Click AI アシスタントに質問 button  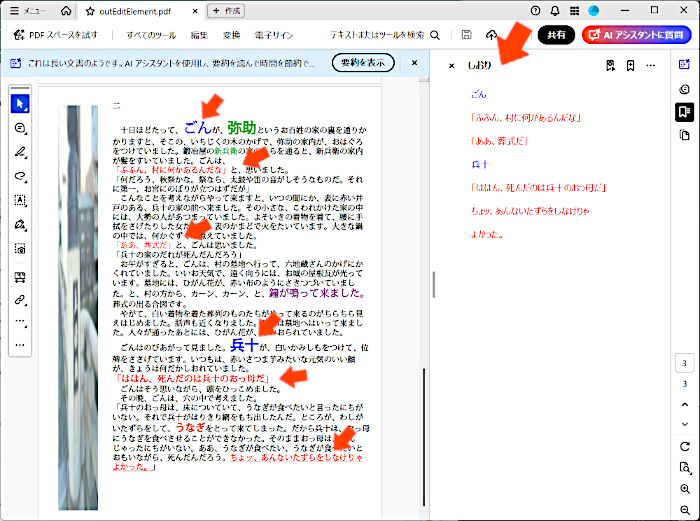tap(637, 35)
